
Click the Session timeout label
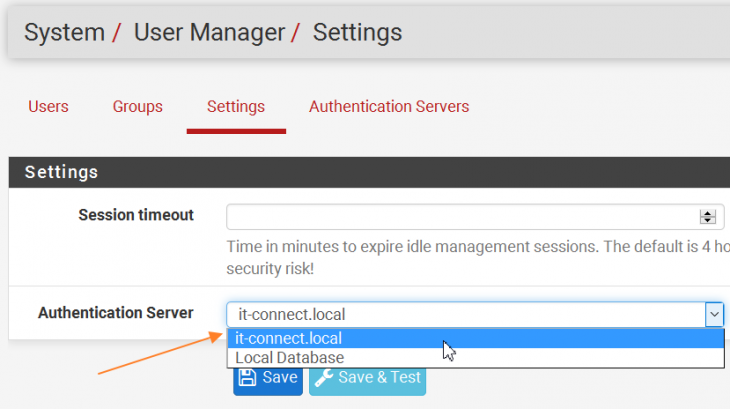point(136,215)
